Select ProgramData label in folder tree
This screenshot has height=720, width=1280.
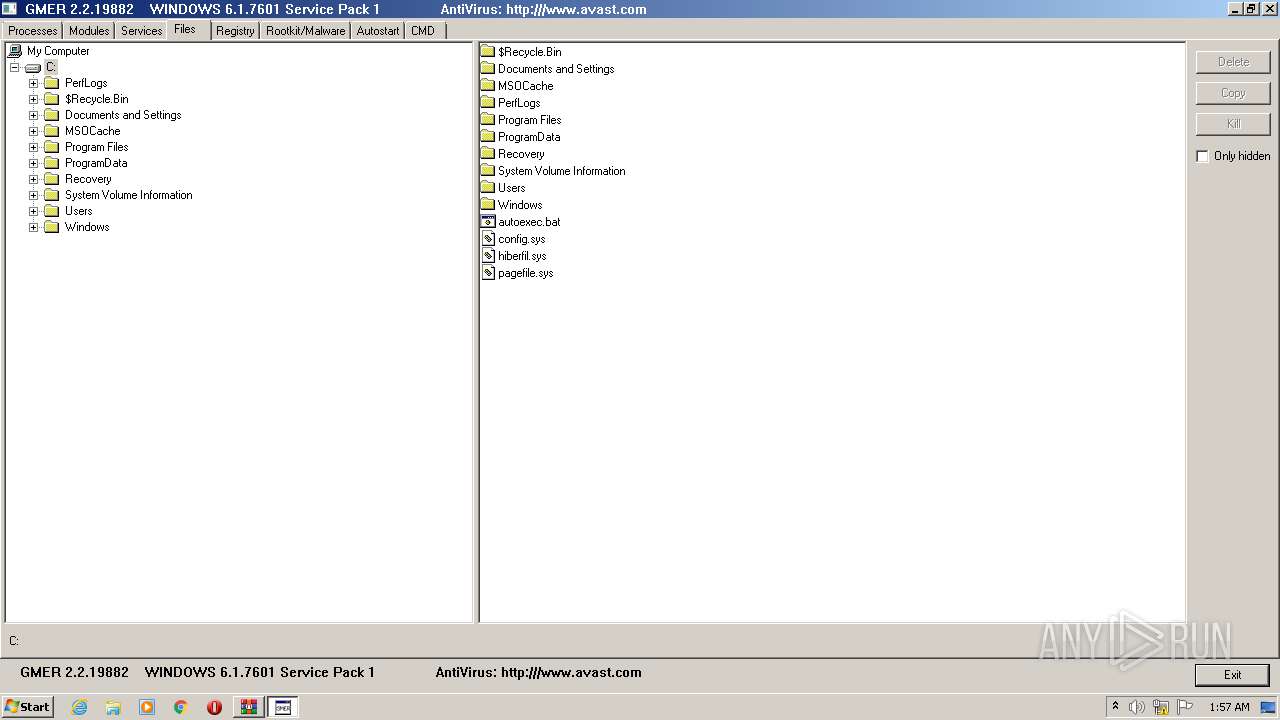coord(96,163)
